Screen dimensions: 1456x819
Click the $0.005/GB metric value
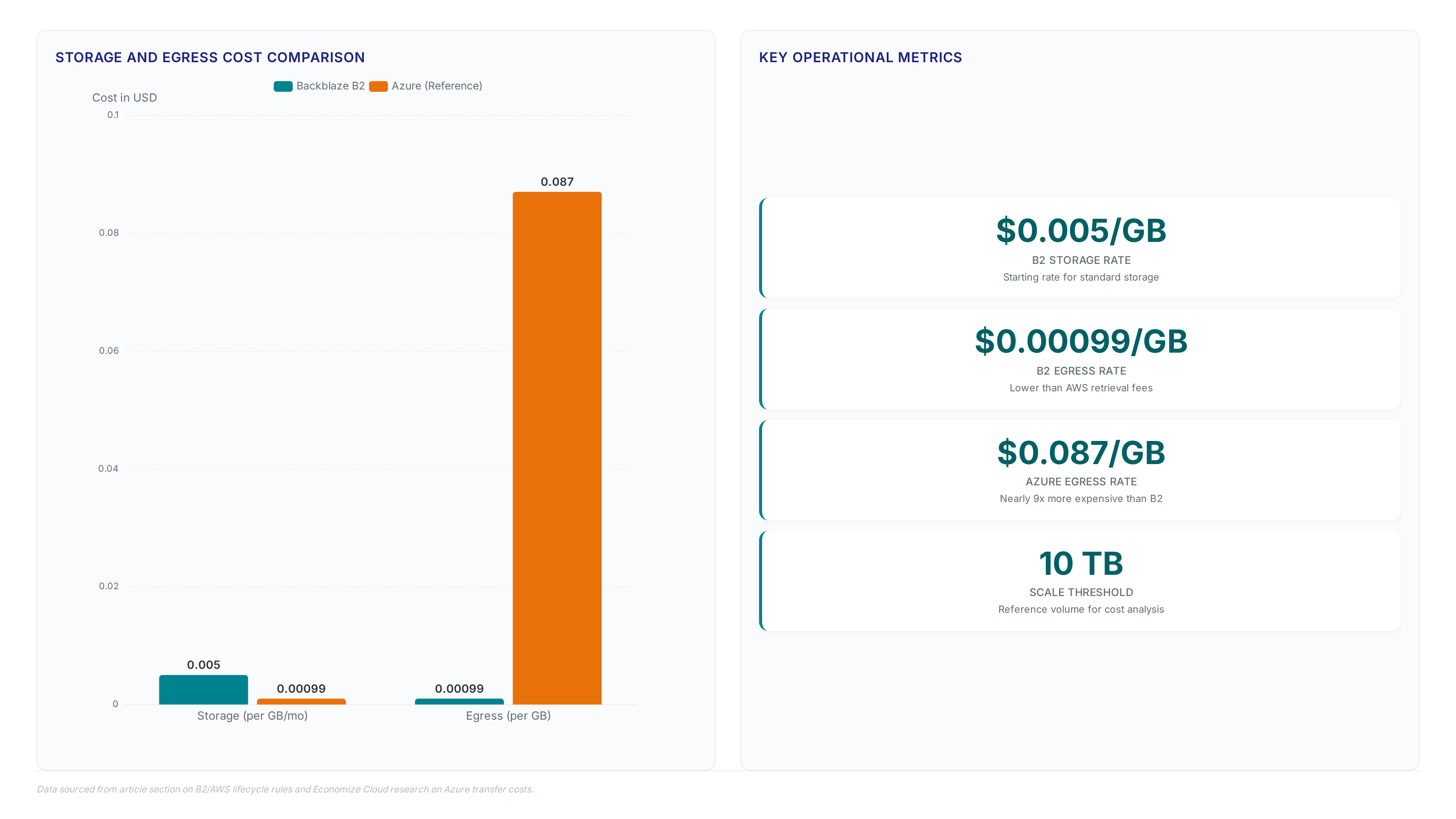pyautogui.click(x=1081, y=231)
